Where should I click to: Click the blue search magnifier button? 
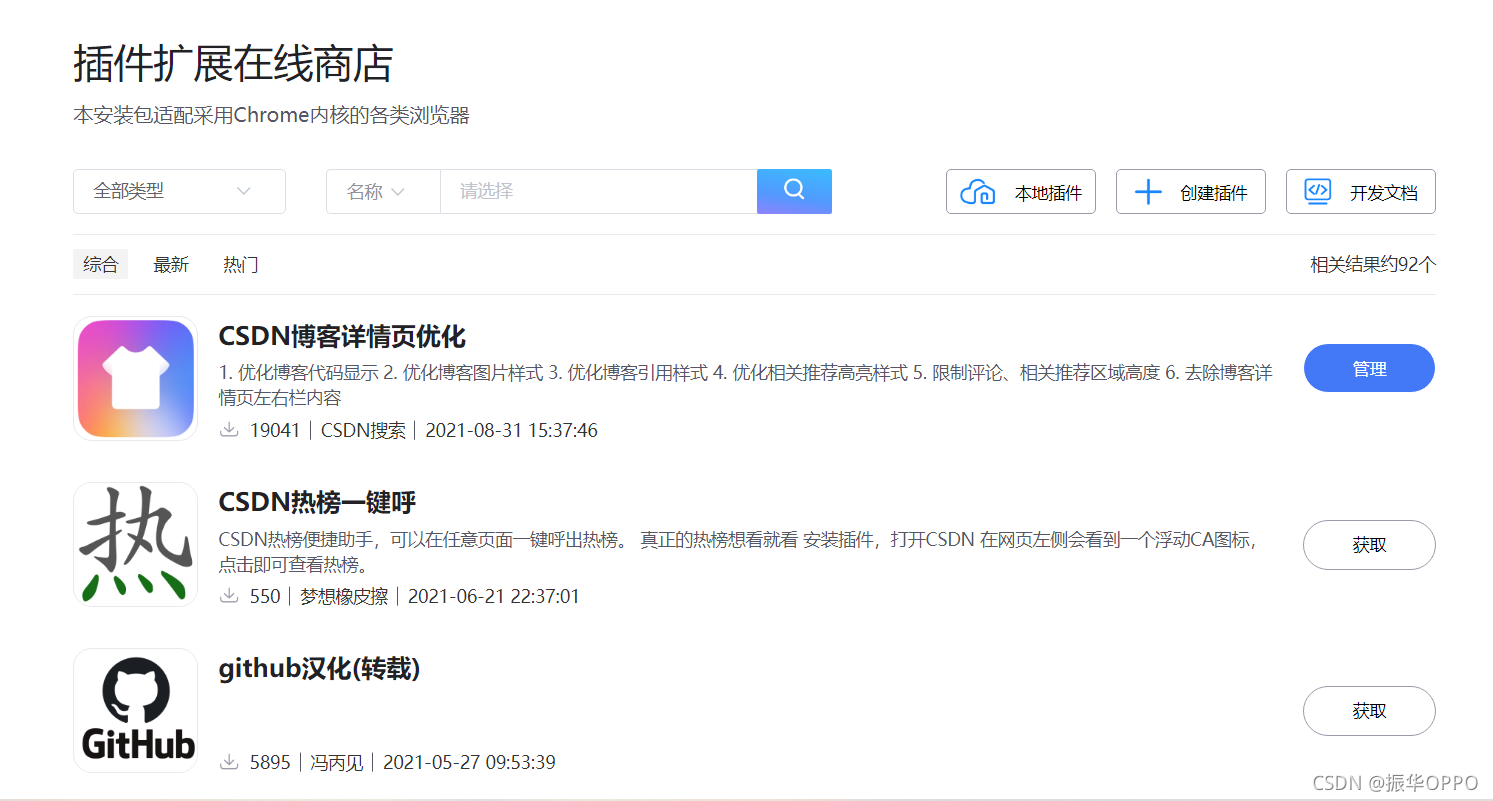tap(794, 191)
